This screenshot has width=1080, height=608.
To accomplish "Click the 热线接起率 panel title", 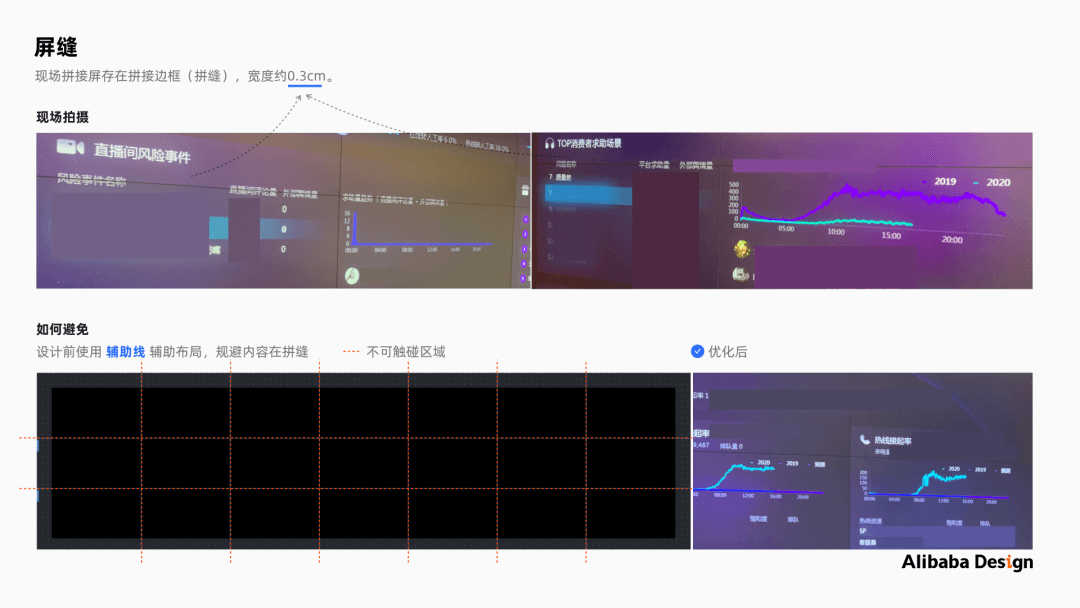I will coord(893,441).
